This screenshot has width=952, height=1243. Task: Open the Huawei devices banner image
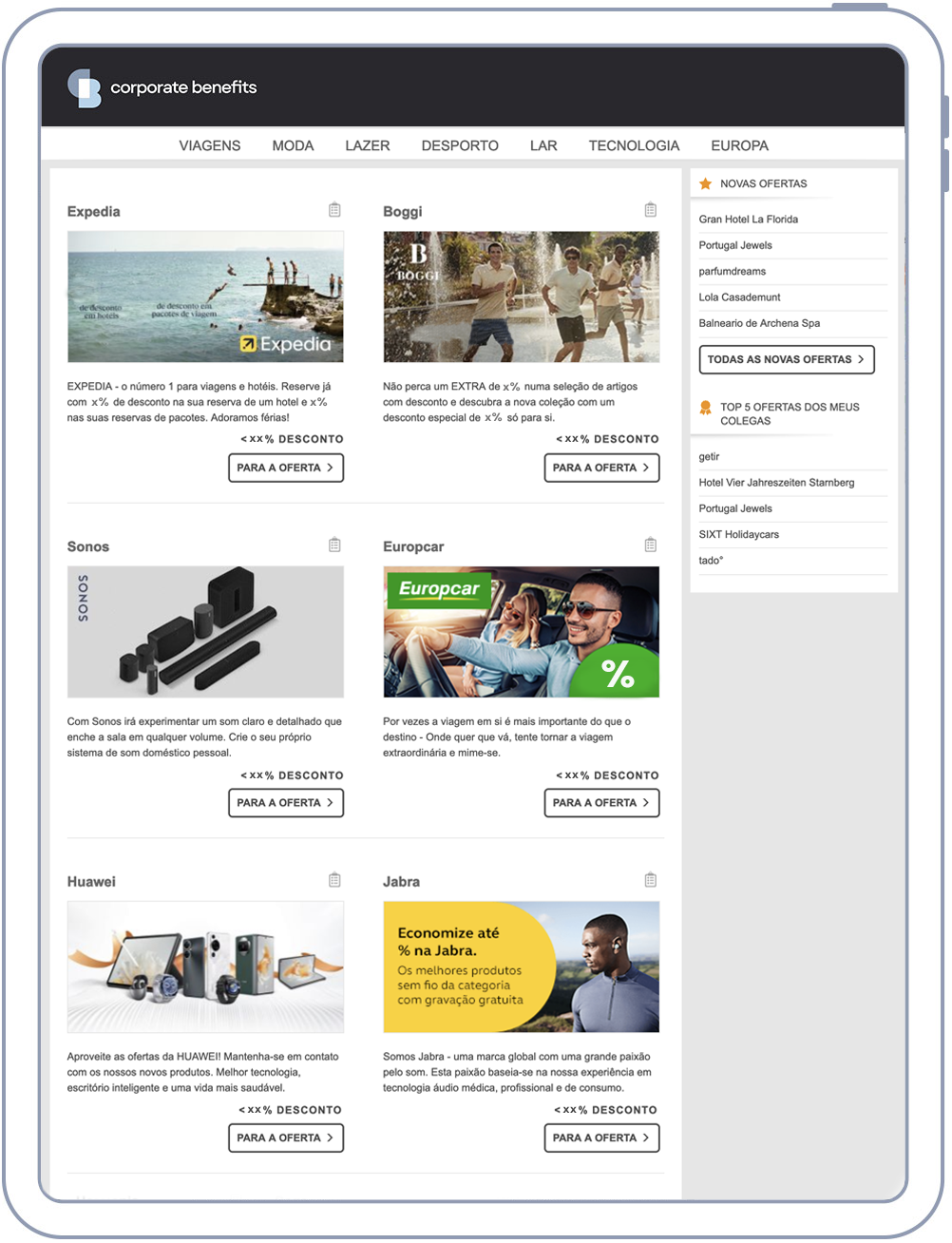205,966
